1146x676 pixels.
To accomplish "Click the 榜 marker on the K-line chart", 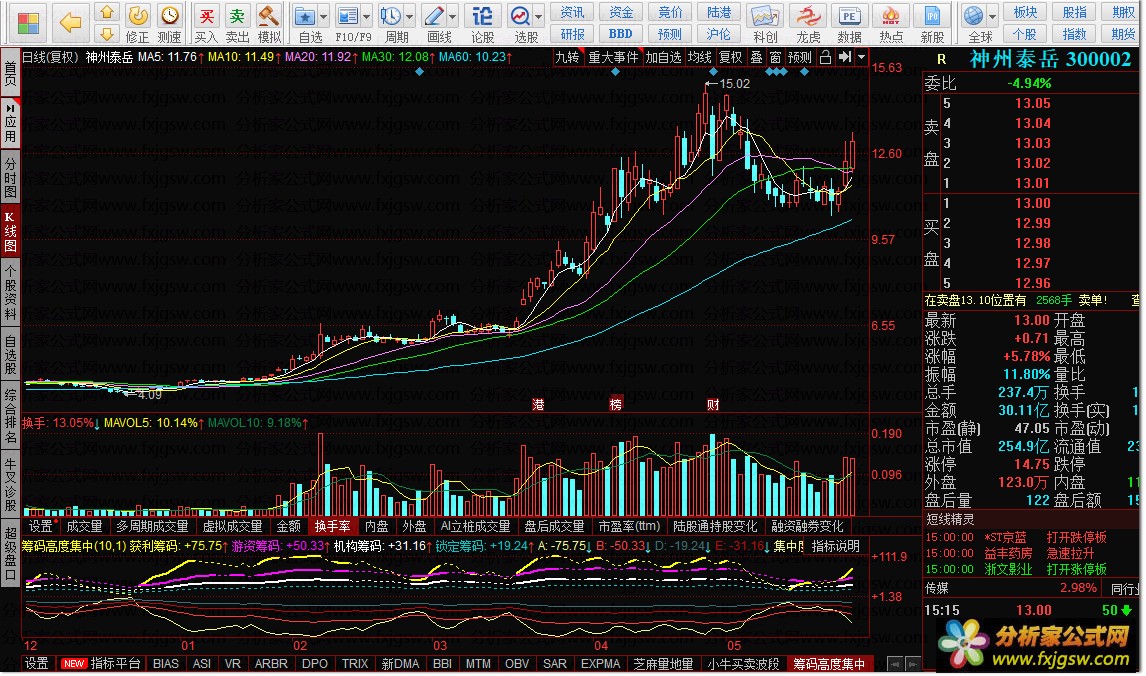I will (x=616, y=404).
